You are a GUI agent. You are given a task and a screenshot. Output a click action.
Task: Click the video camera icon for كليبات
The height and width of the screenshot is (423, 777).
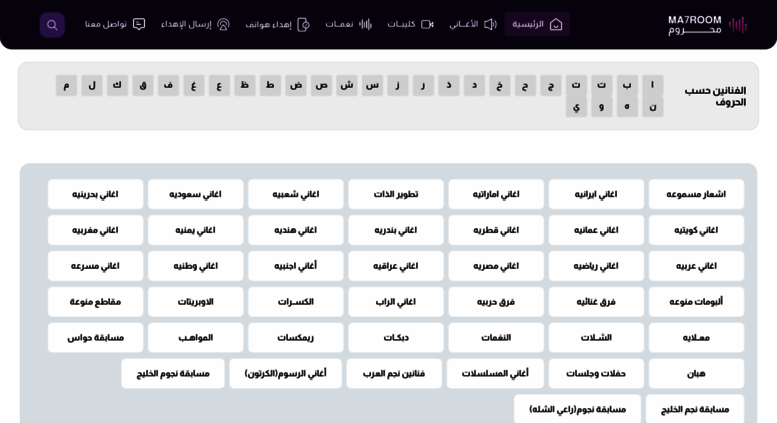pos(427,25)
